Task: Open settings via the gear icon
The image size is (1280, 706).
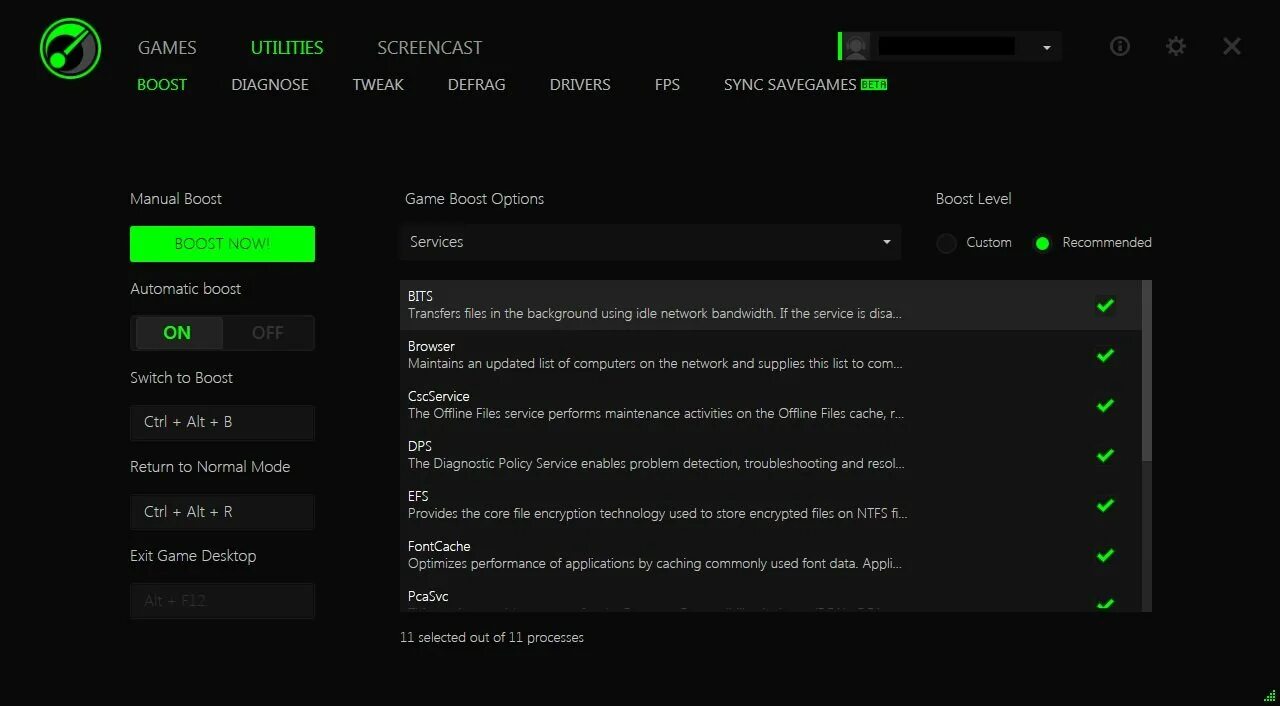Action: pos(1176,46)
